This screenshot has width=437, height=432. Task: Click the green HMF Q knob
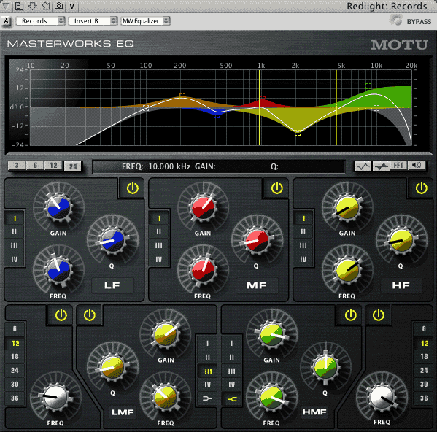tap(326, 367)
